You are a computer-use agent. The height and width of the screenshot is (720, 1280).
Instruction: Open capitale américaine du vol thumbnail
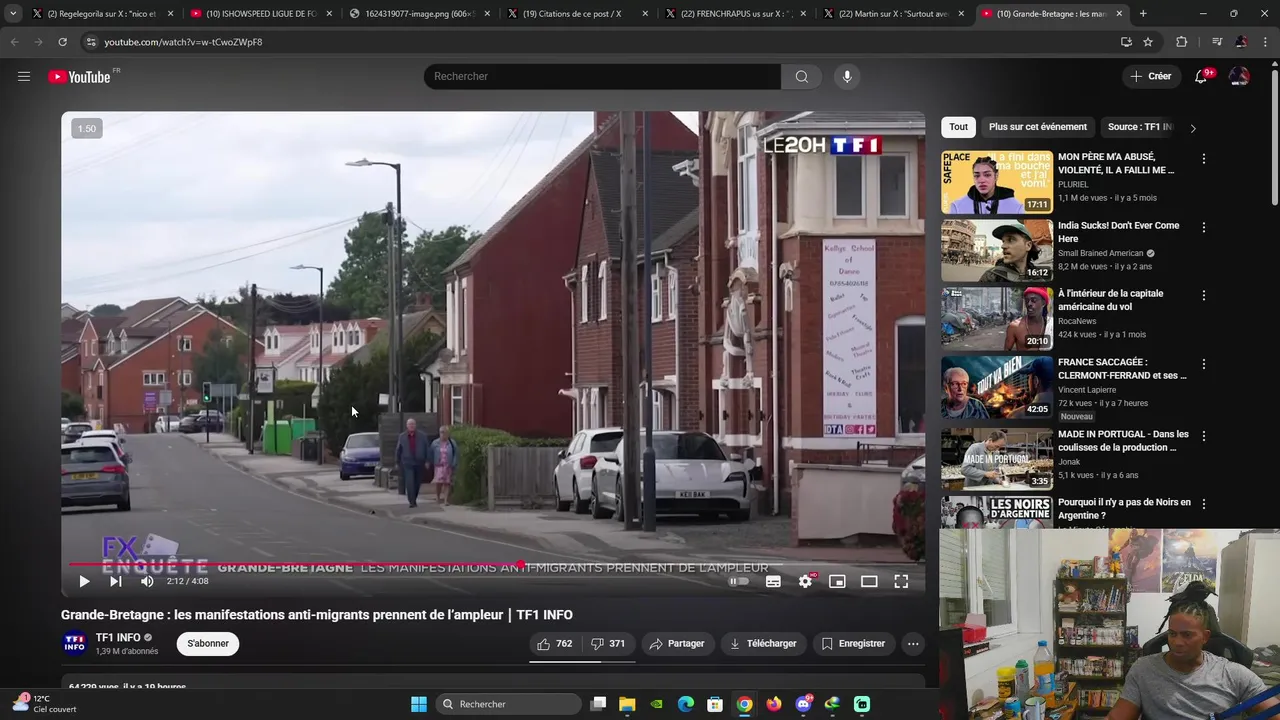[x=997, y=319]
